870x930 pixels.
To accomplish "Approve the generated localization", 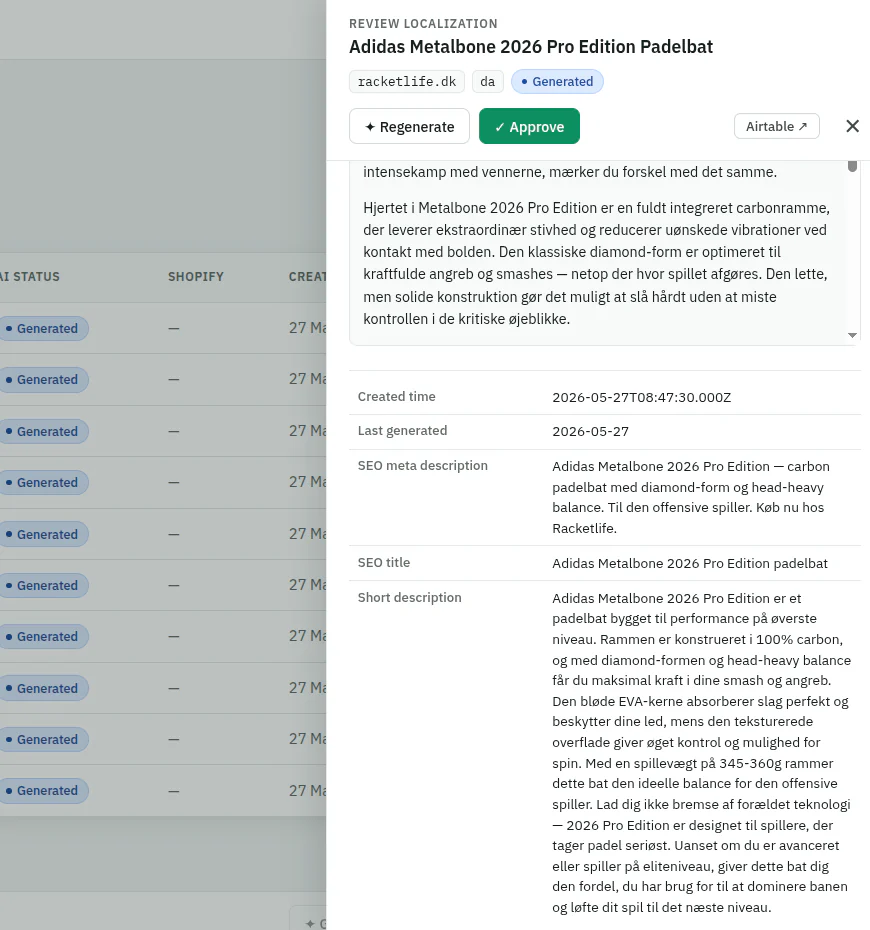I will (x=529, y=126).
